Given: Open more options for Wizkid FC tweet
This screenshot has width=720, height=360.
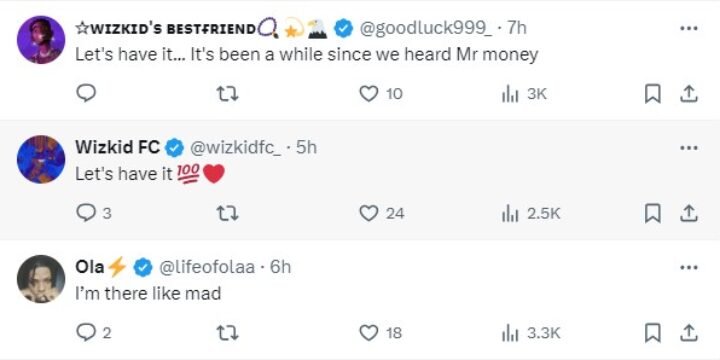Looking at the screenshot, I should pyautogui.click(x=689, y=148).
